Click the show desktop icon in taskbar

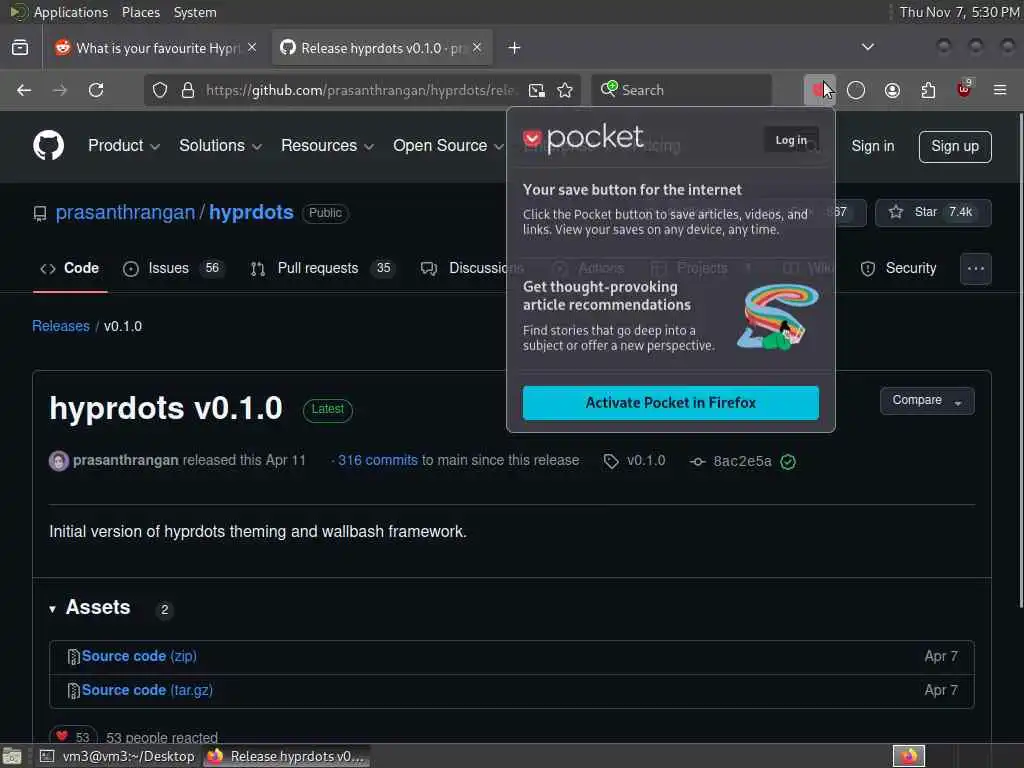coord(12,756)
